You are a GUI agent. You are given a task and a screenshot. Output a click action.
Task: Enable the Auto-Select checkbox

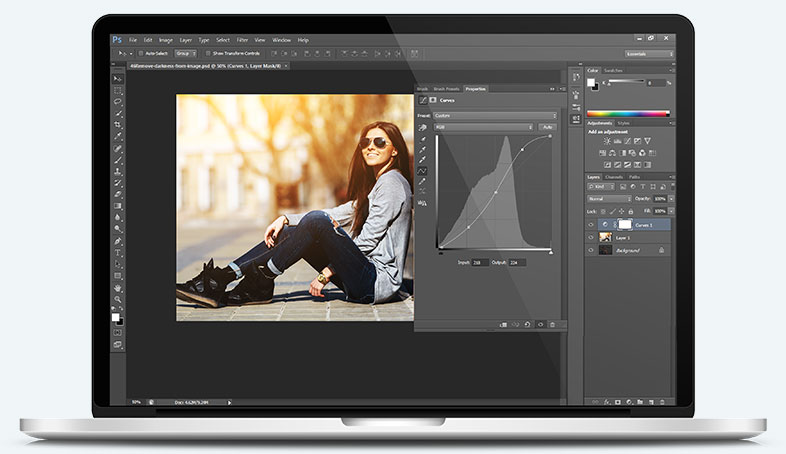141,53
